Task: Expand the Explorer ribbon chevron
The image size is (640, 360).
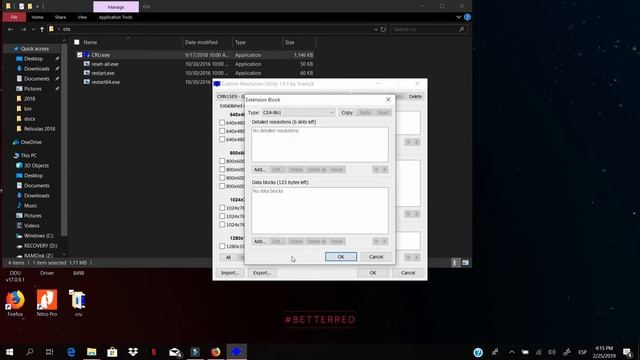Action: tap(458, 17)
